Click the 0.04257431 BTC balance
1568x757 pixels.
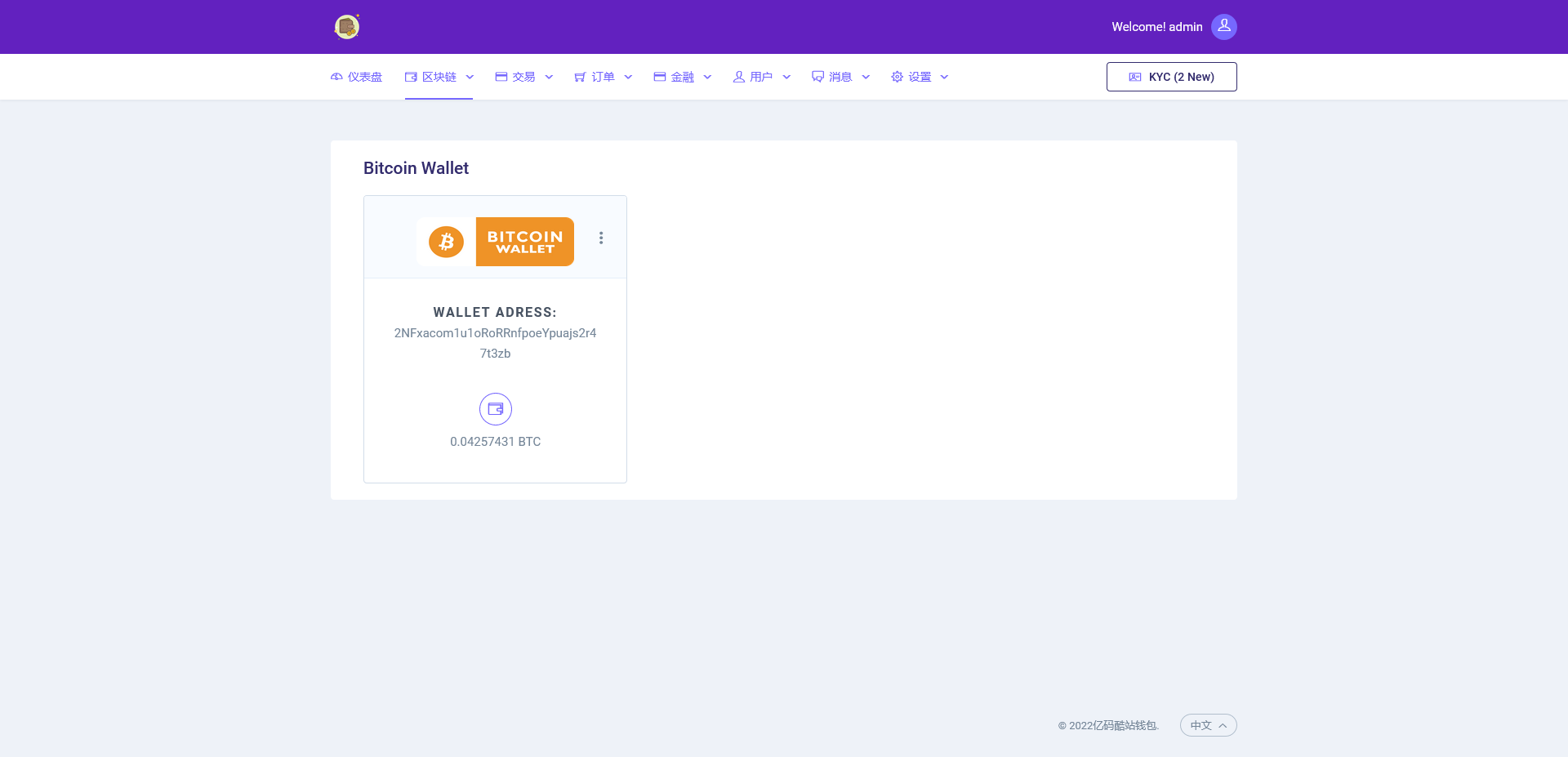[x=495, y=442]
